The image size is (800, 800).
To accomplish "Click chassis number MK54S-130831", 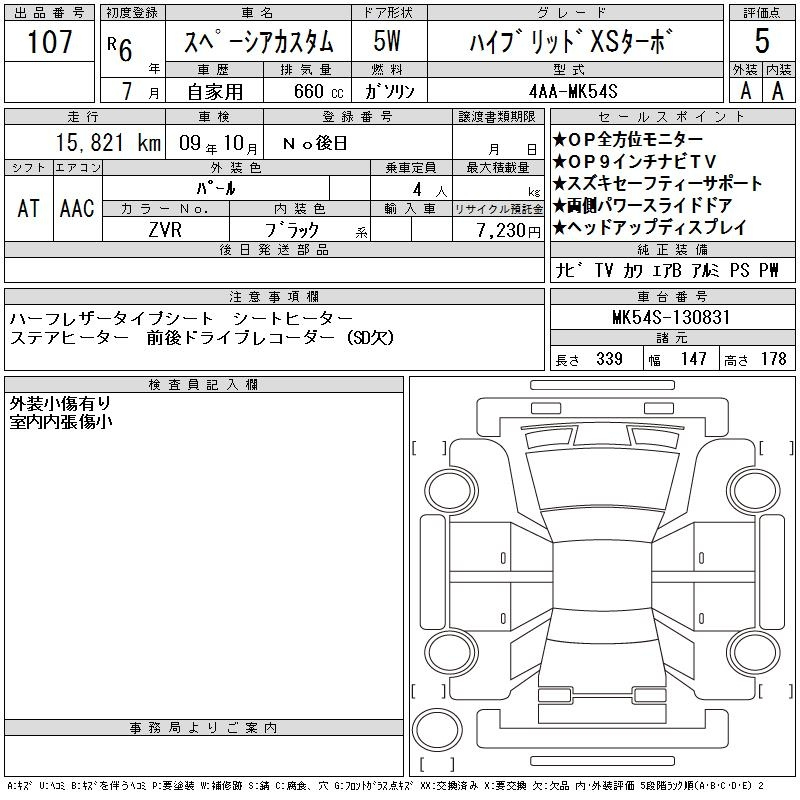I will pyautogui.click(x=671, y=317).
